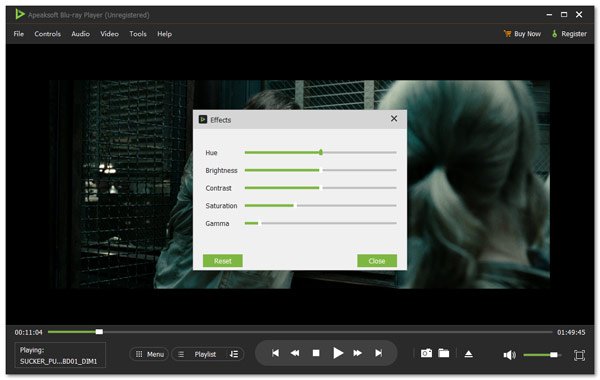
Task: Skip to next chapter
Action: (378, 353)
